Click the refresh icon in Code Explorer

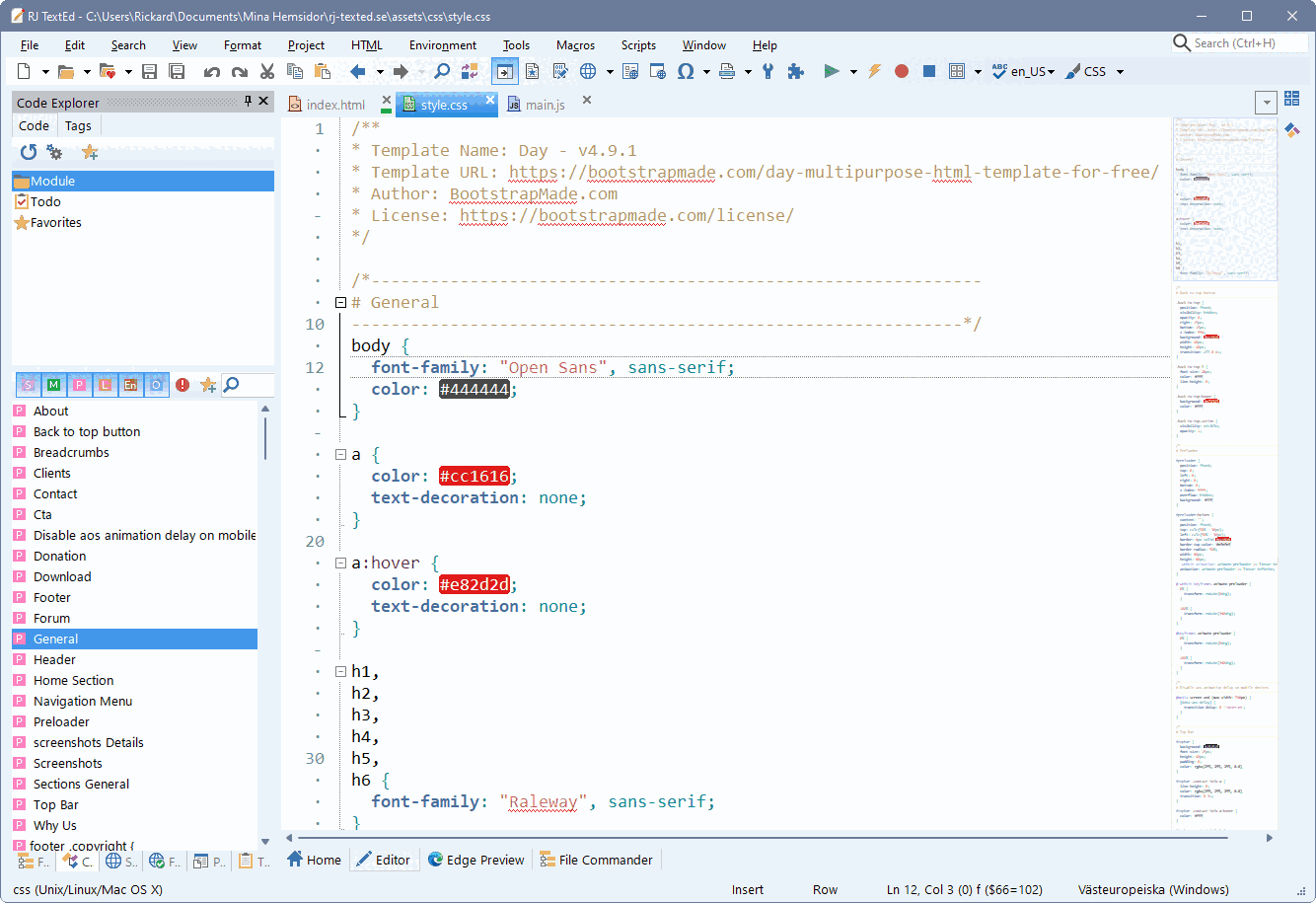29,152
